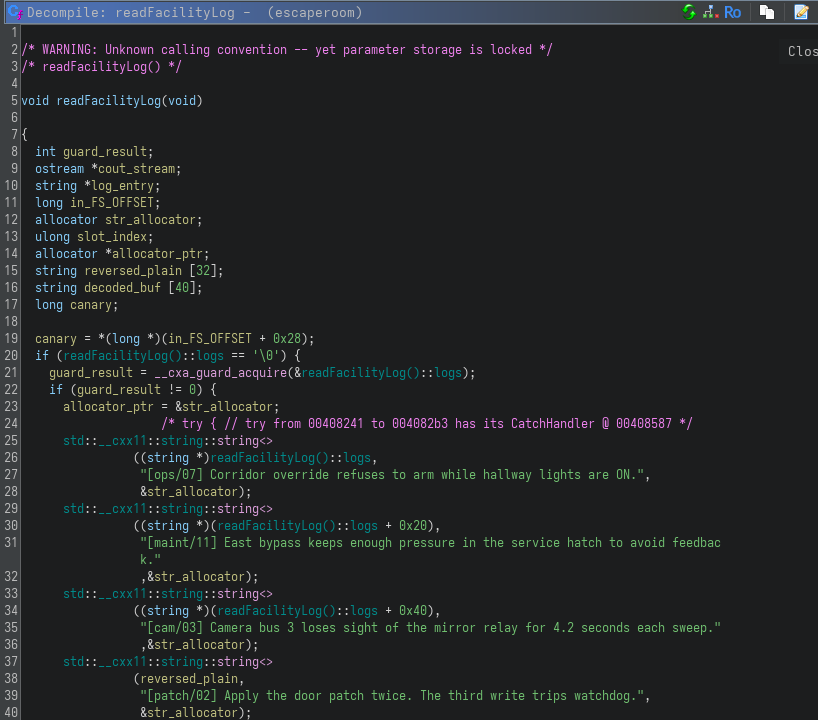The height and width of the screenshot is (720, 818).
Task: Click the edit-with-pencil toolbar icon
Action: point(801,12)
